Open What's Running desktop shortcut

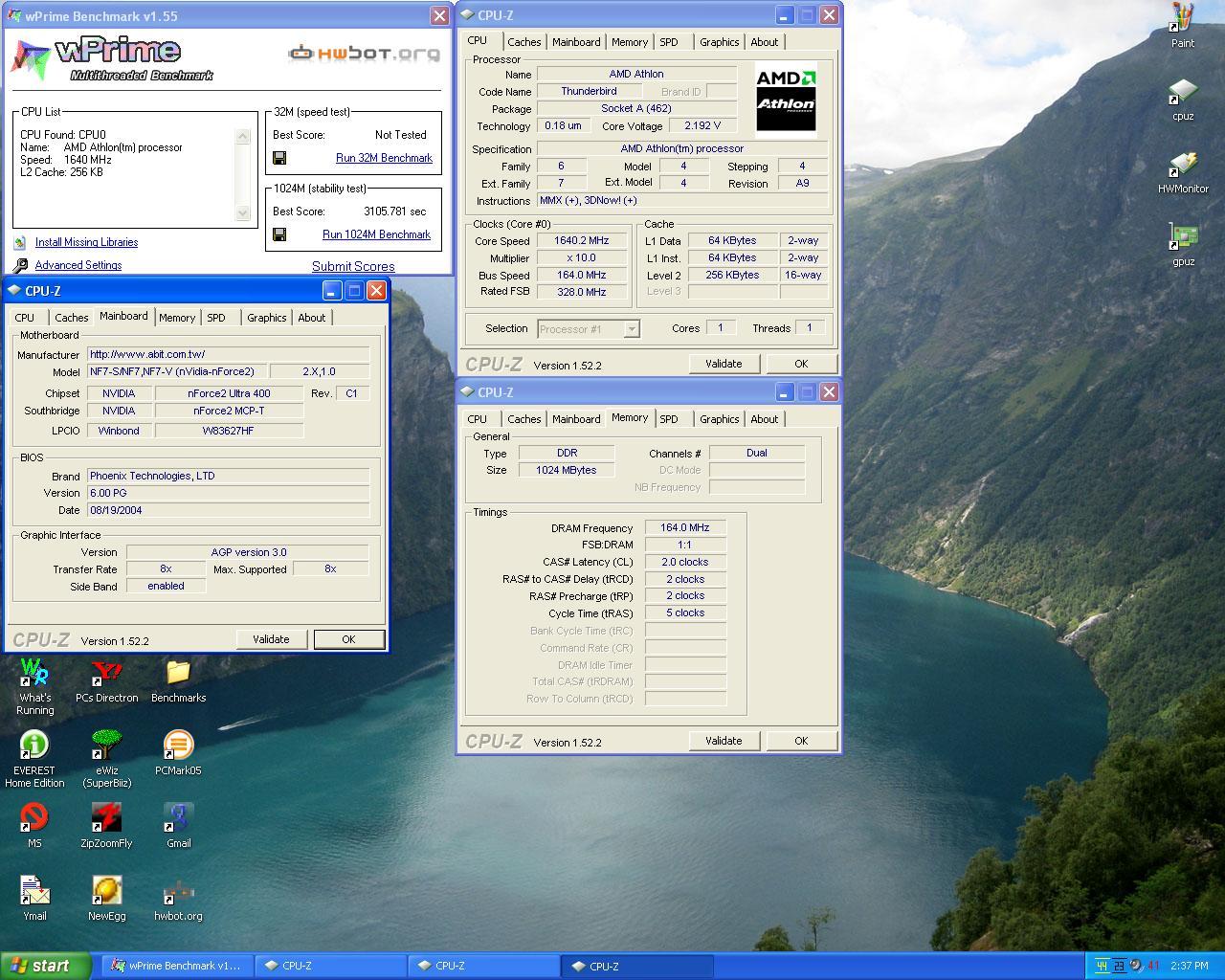click(x=34, y=685)
